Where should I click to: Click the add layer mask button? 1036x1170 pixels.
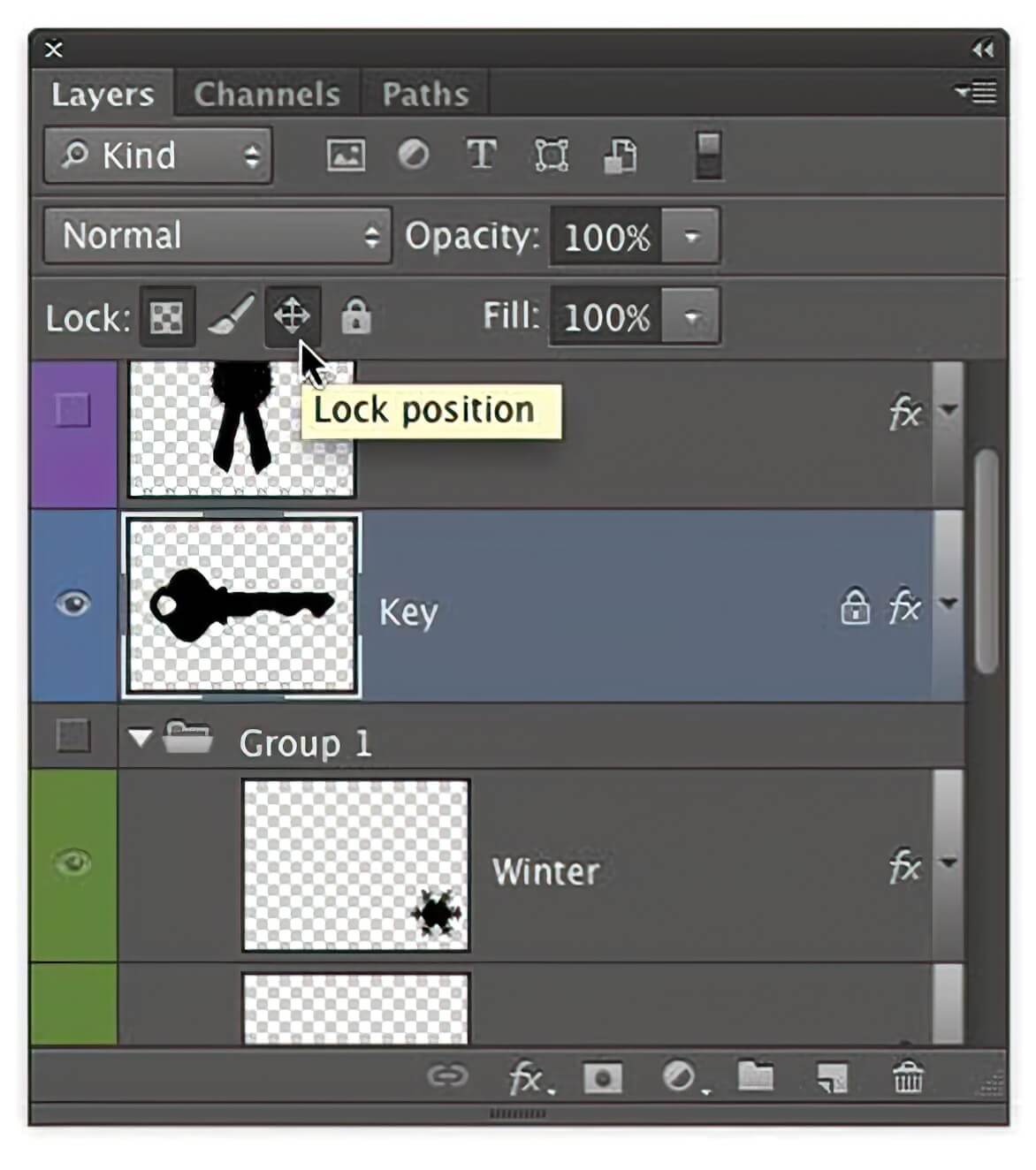click(x=603, y=1078)
